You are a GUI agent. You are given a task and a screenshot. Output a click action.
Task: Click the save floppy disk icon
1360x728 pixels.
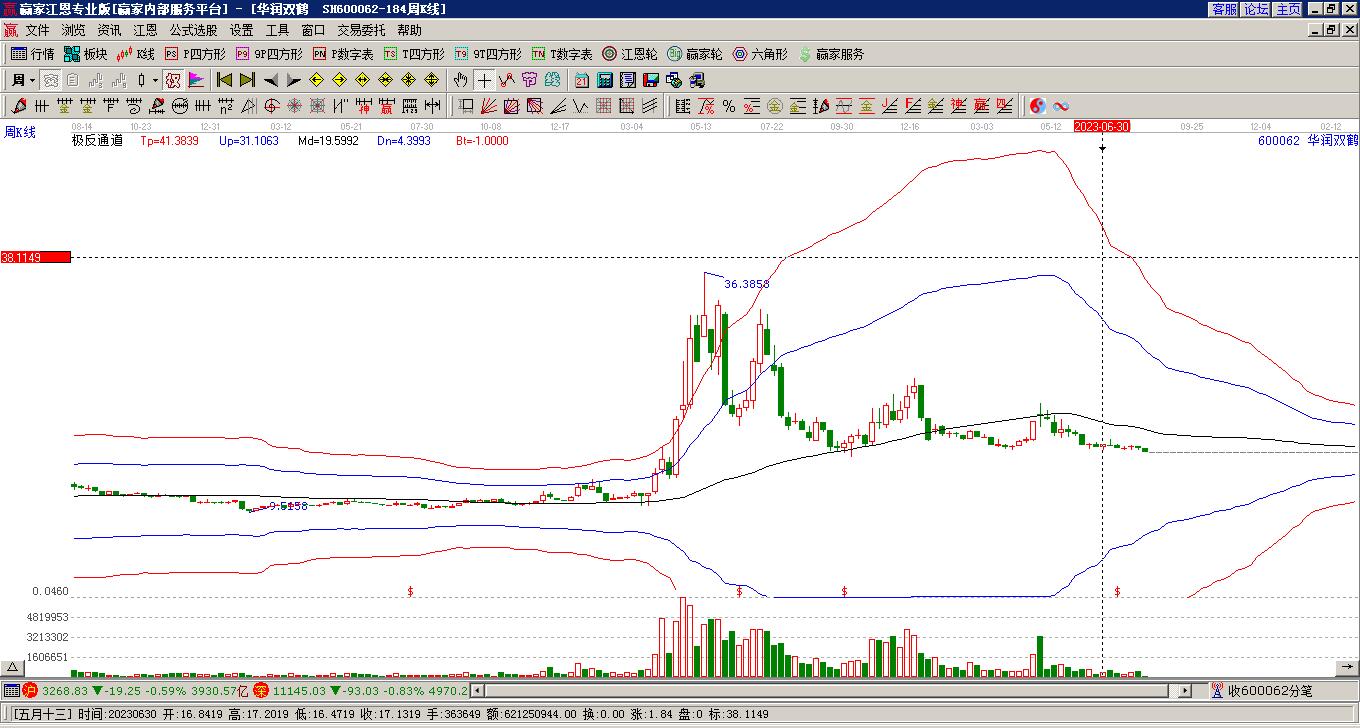tap(651, 80)
